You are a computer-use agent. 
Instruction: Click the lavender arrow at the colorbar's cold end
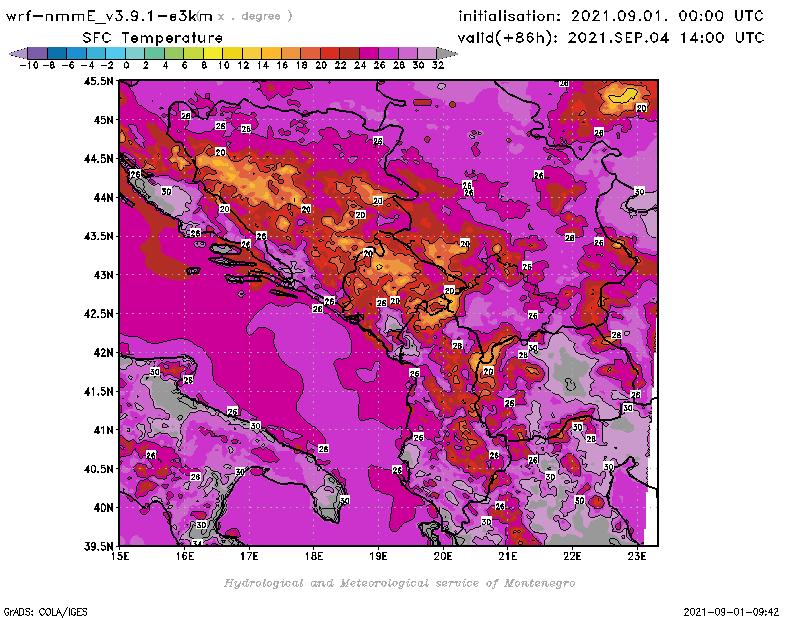[x=19, y=53]
